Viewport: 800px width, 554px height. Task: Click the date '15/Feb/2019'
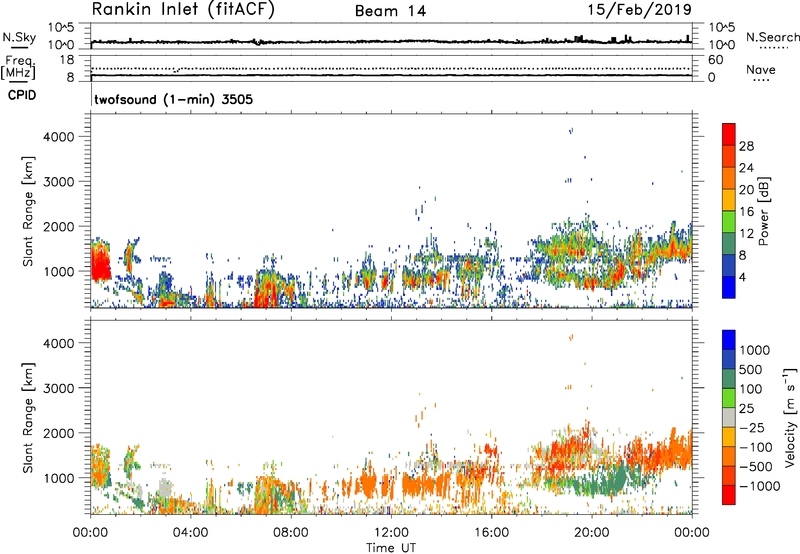pos(639,10)
